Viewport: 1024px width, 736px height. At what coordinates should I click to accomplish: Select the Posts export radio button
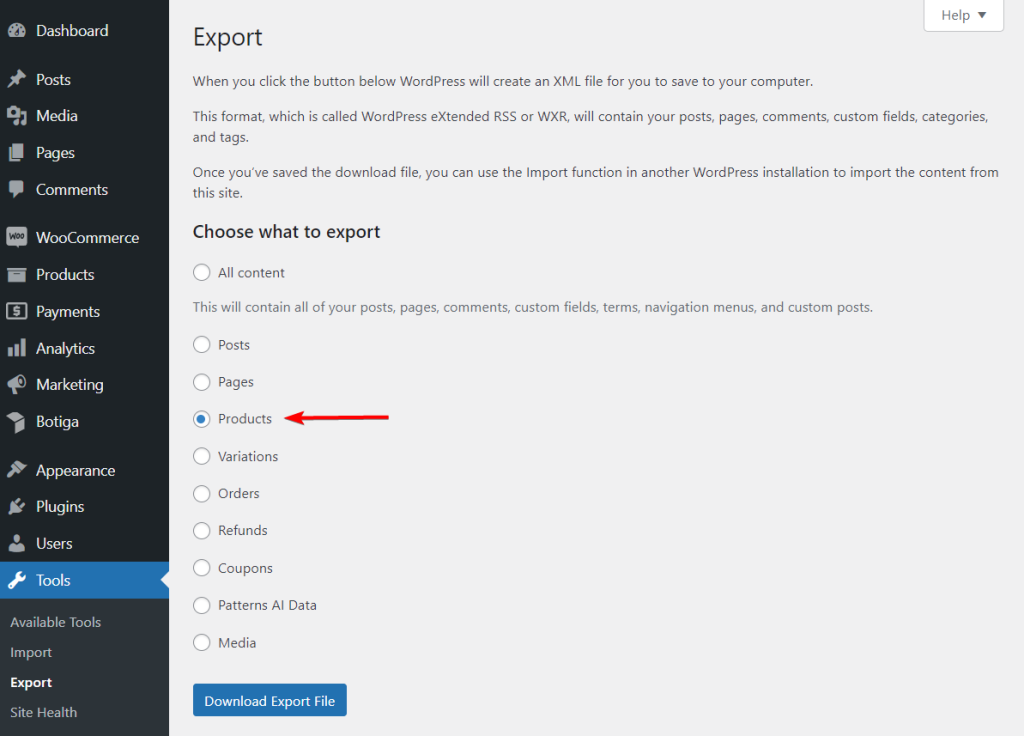(202, 344)
